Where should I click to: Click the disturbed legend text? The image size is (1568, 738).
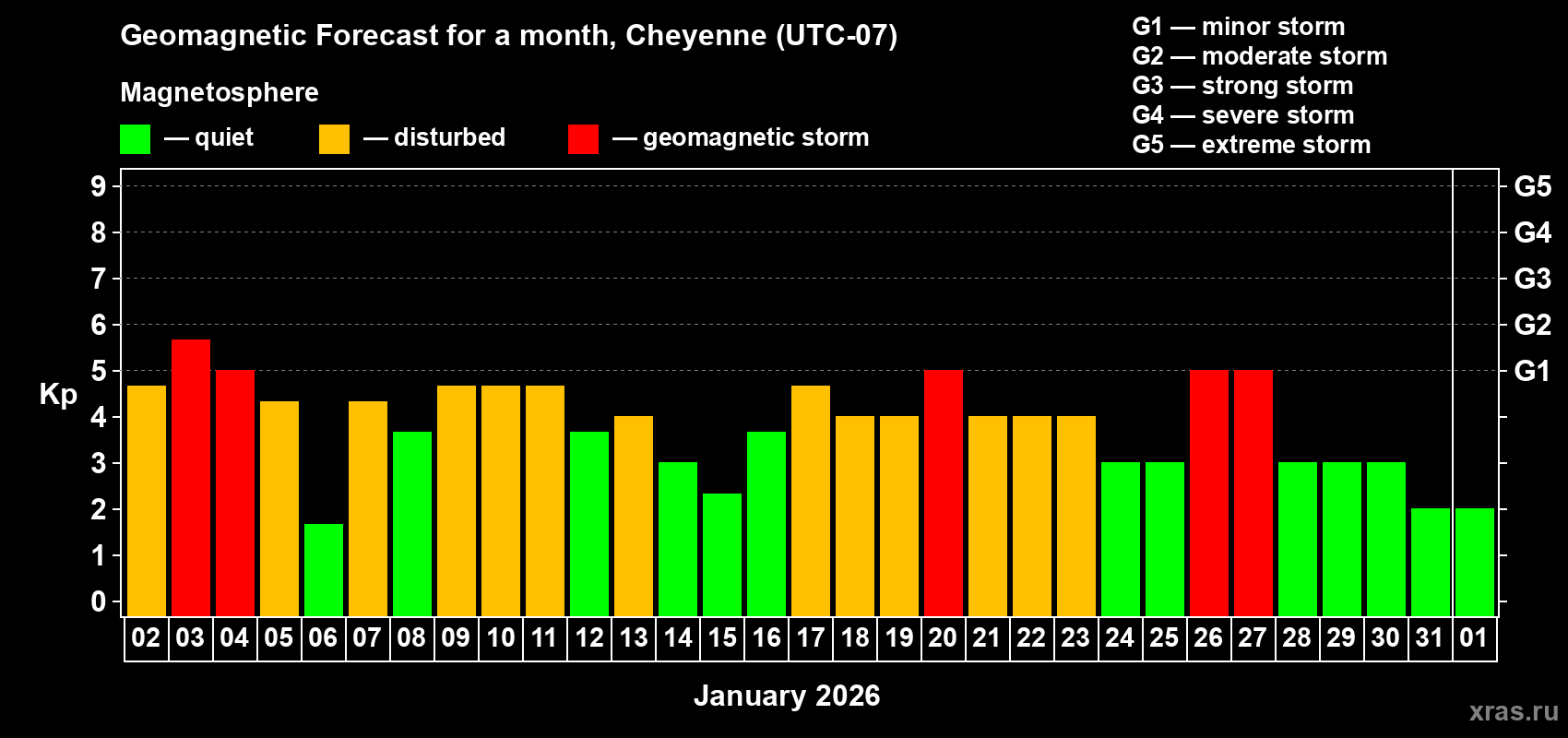[449, 137]
